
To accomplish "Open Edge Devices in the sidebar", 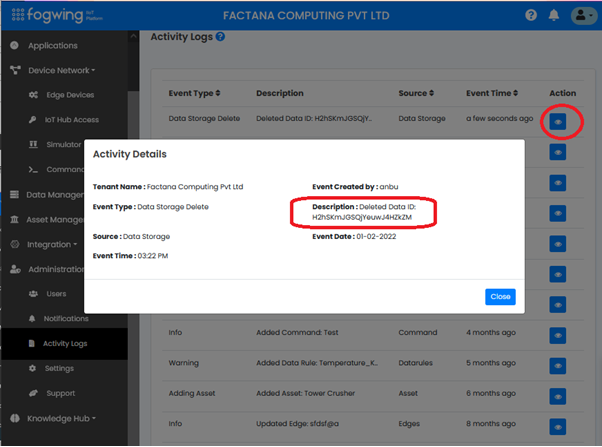I will [x=70, y=95].
